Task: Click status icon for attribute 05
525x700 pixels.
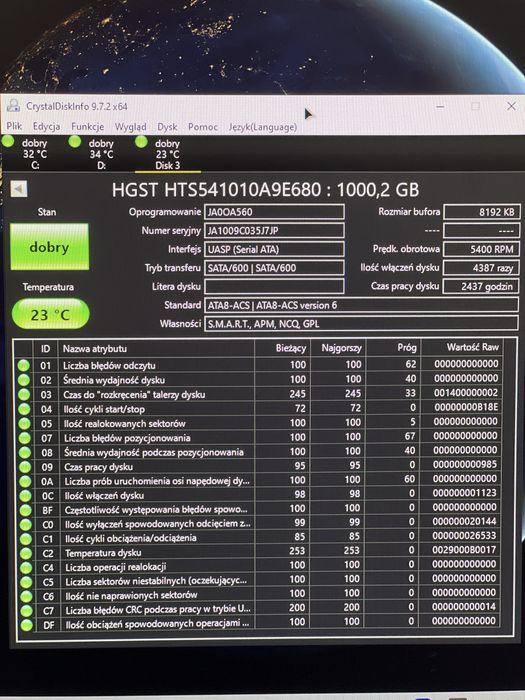Action: 25,423
